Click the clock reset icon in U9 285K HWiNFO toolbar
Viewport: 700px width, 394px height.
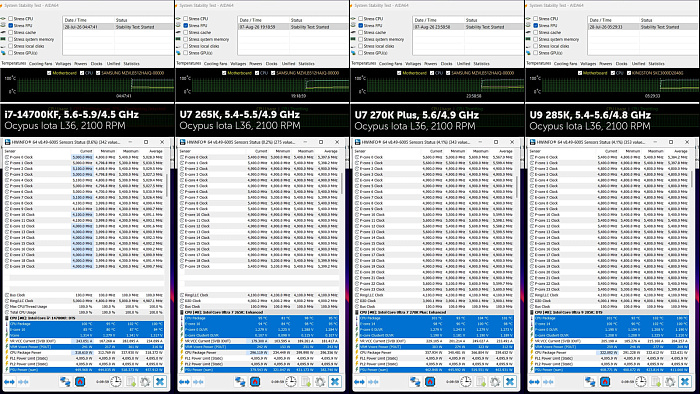tap(641, 382)
